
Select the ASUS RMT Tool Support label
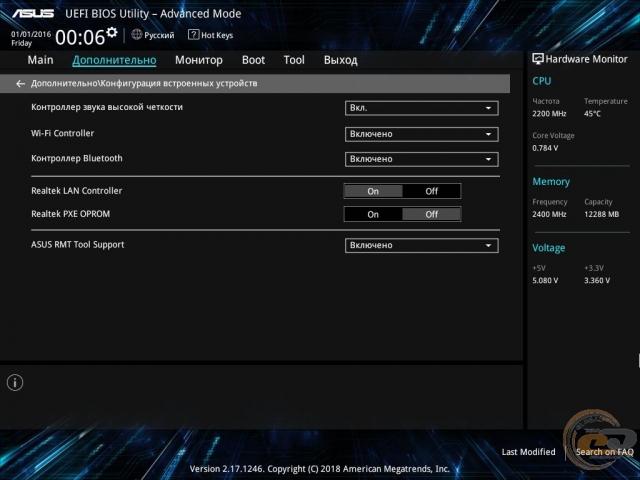coord(78,245)
